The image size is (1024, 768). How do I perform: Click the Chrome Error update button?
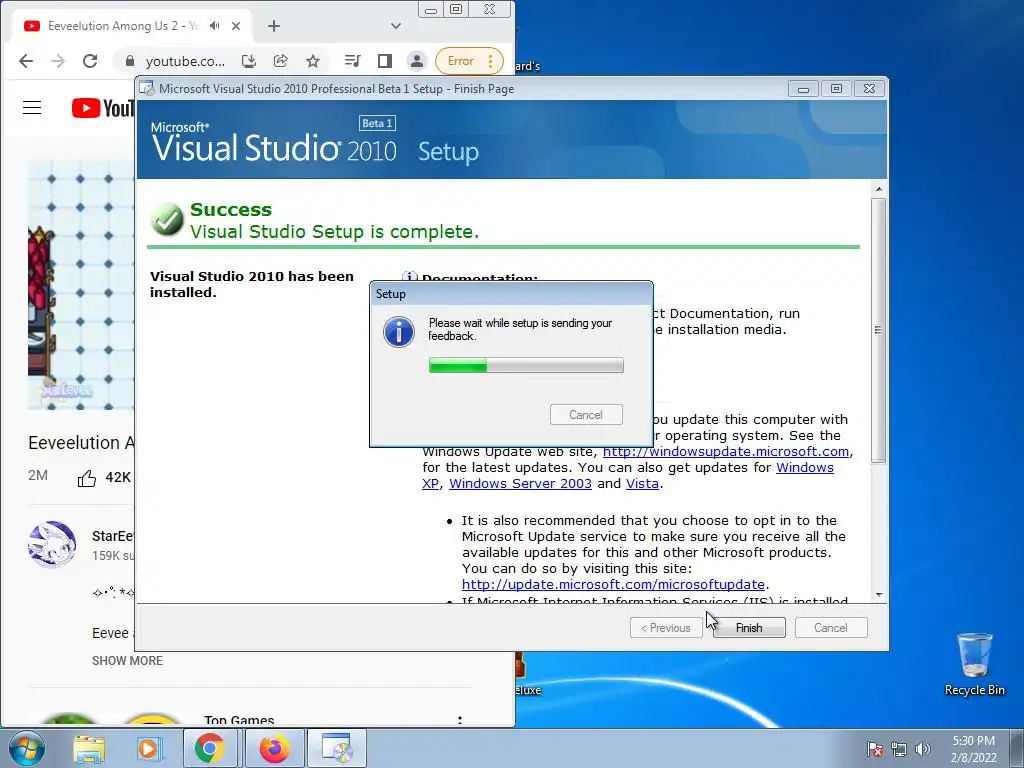(x=469, y=61)
